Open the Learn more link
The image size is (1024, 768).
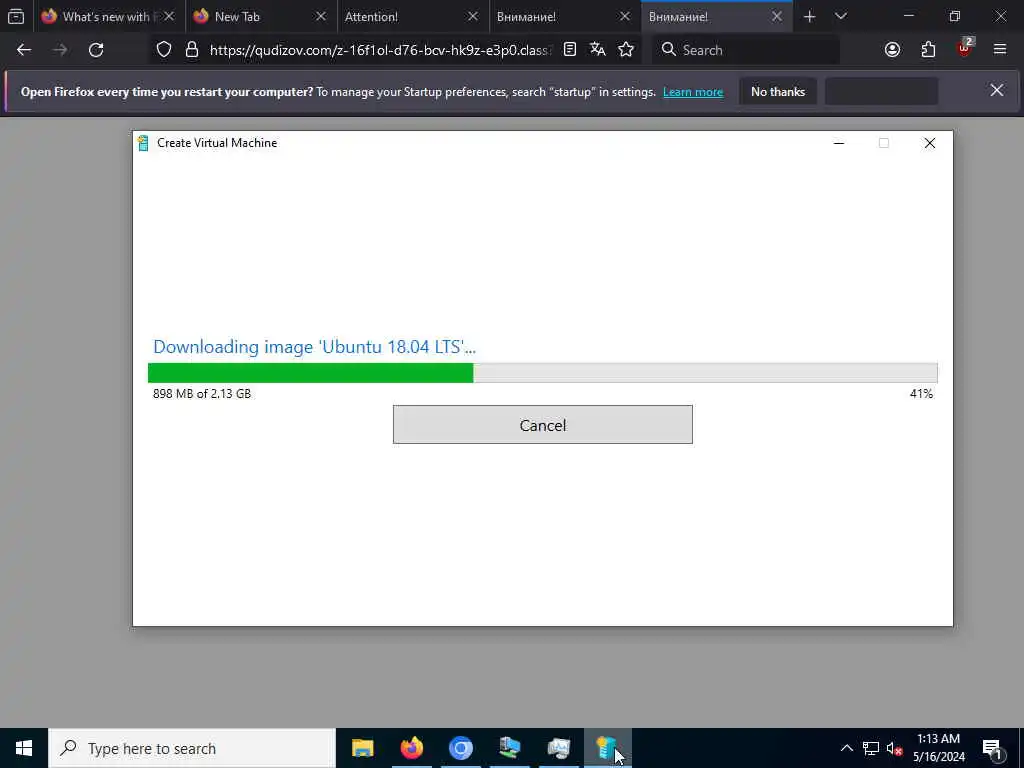coord(693,92)
